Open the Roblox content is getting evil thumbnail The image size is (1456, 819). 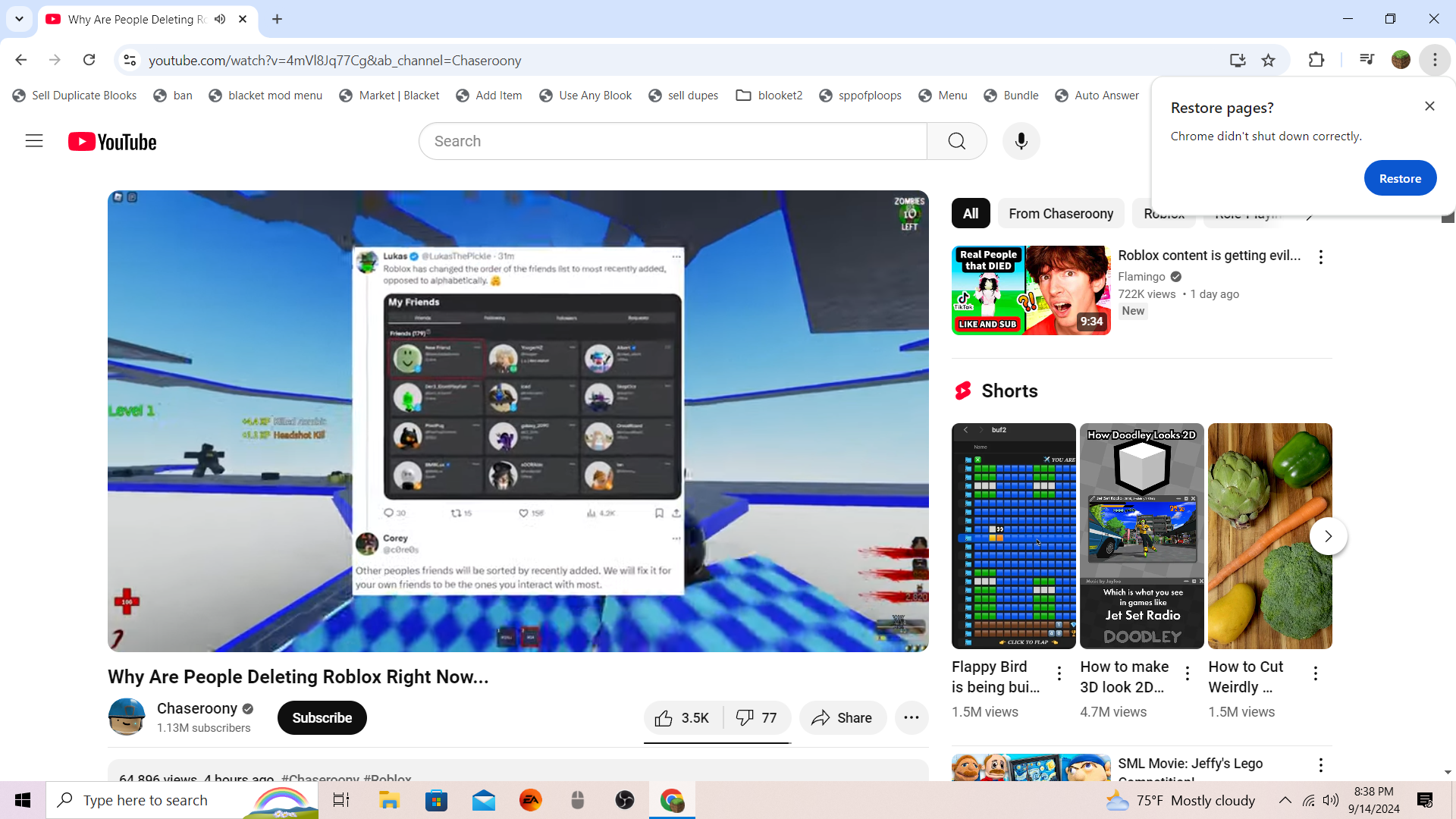pos(1031,290)
